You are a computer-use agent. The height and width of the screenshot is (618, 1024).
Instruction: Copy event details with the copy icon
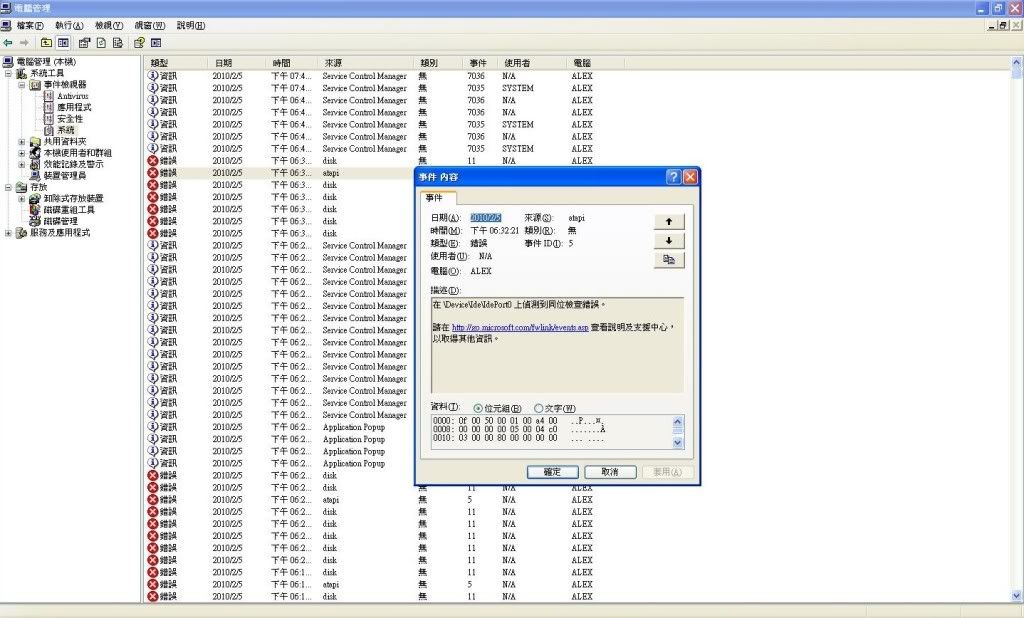pyautogui.click(x=668, y=260)
